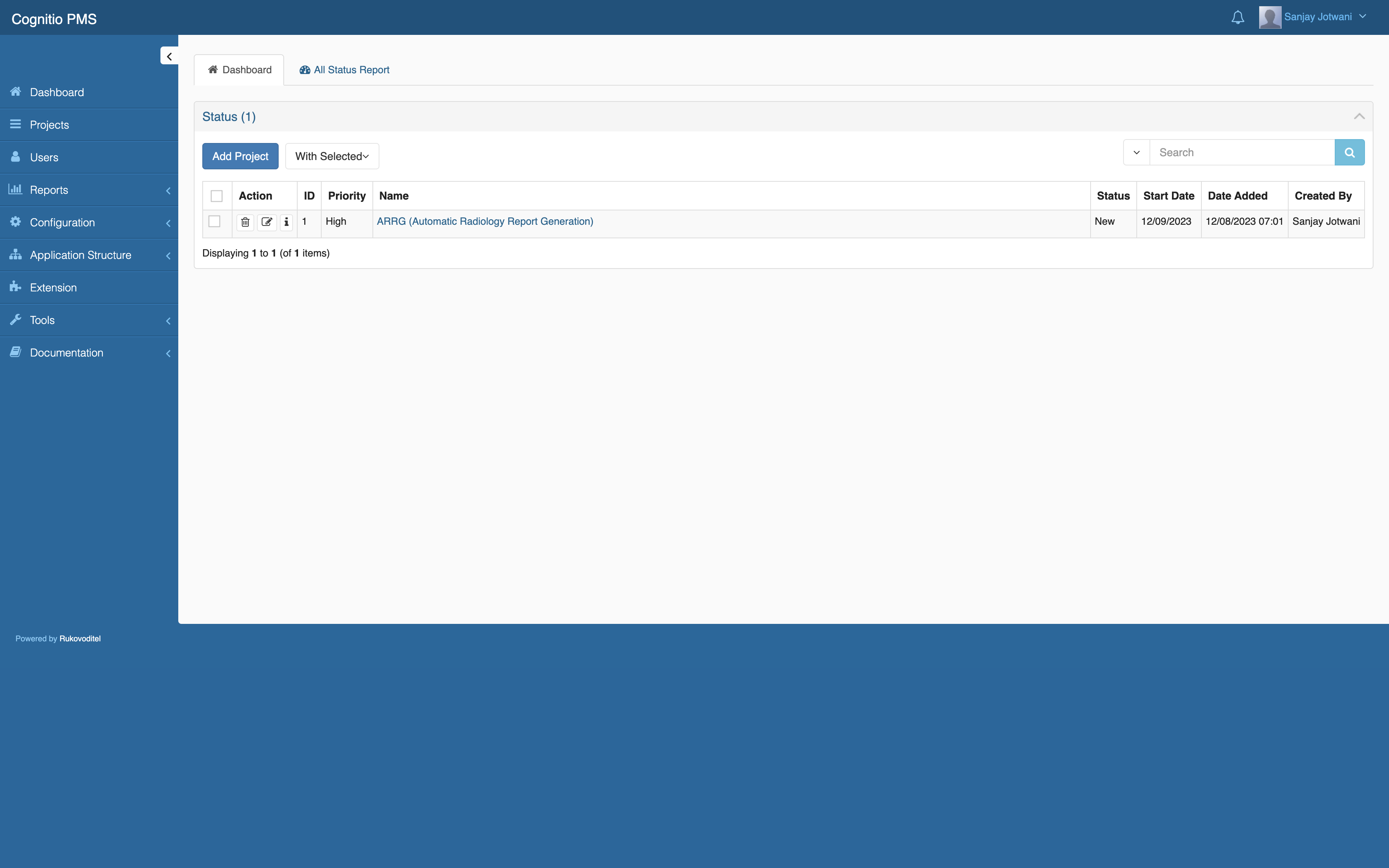Click the home icon on Dashboard tab
This screenshot has height=868, width=1389.
click(213, 69)
